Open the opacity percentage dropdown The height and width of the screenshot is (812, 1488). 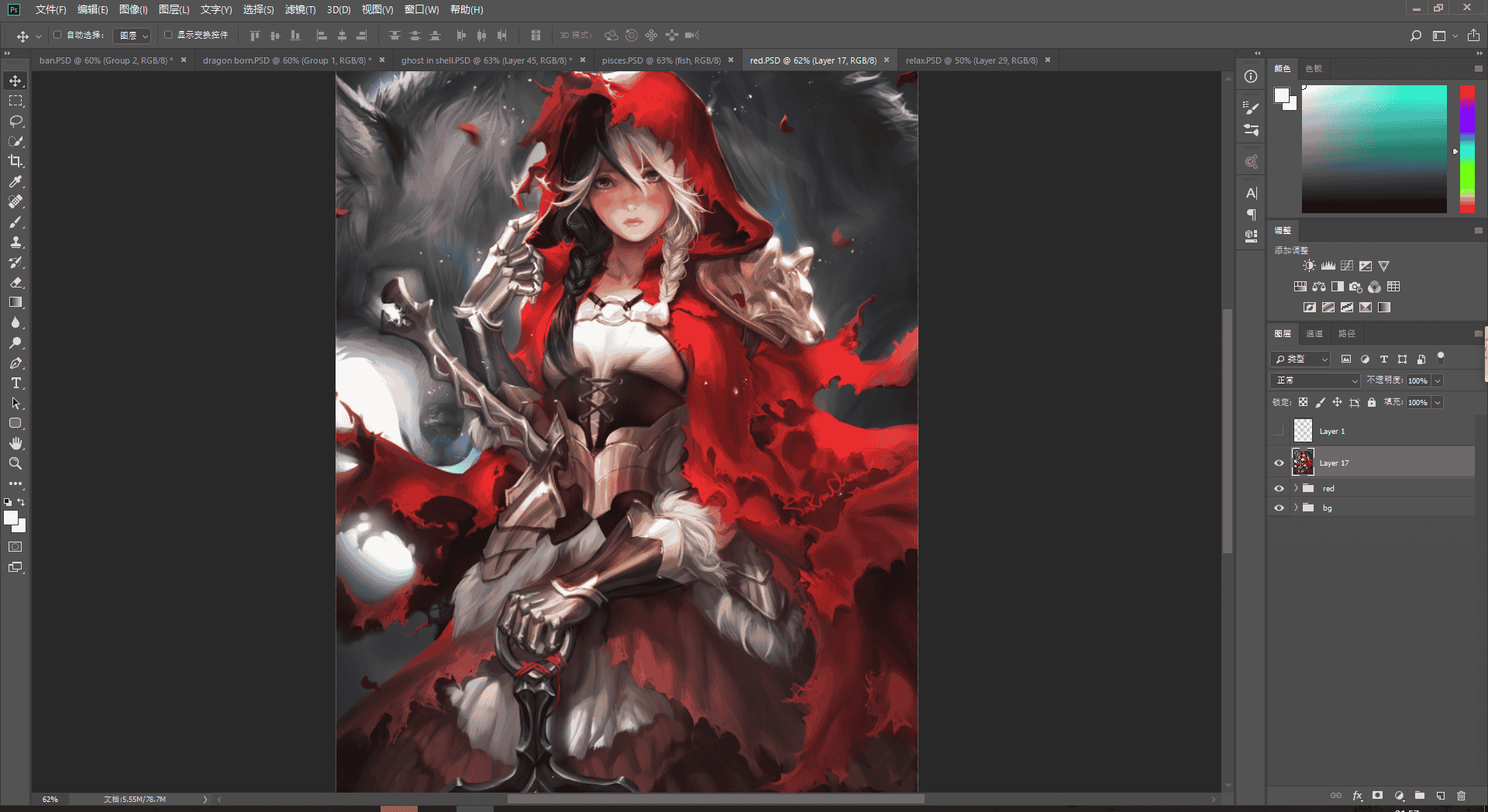click(x=1438, y=380)
